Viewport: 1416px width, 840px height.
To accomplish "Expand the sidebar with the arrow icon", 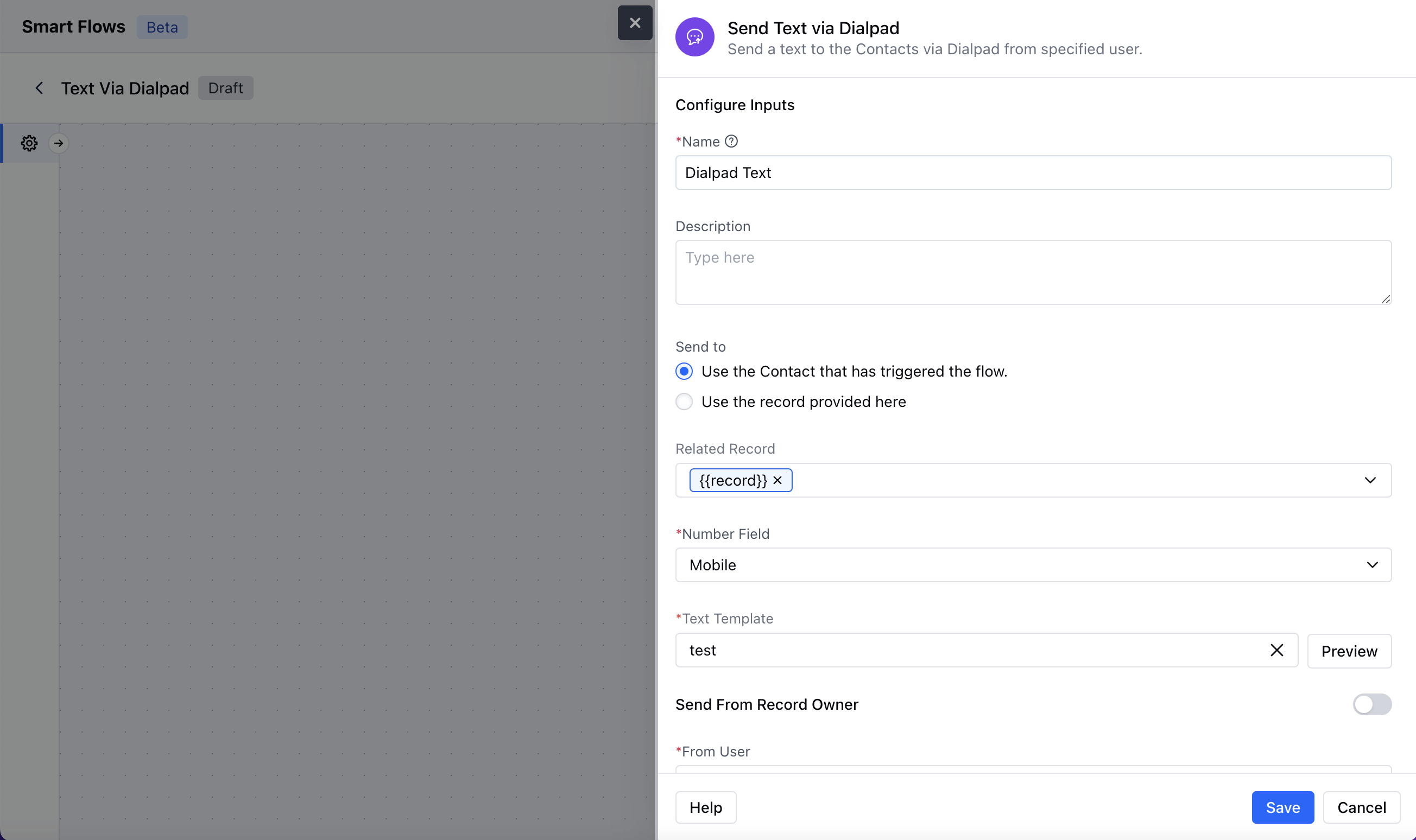I will point(58,143).
